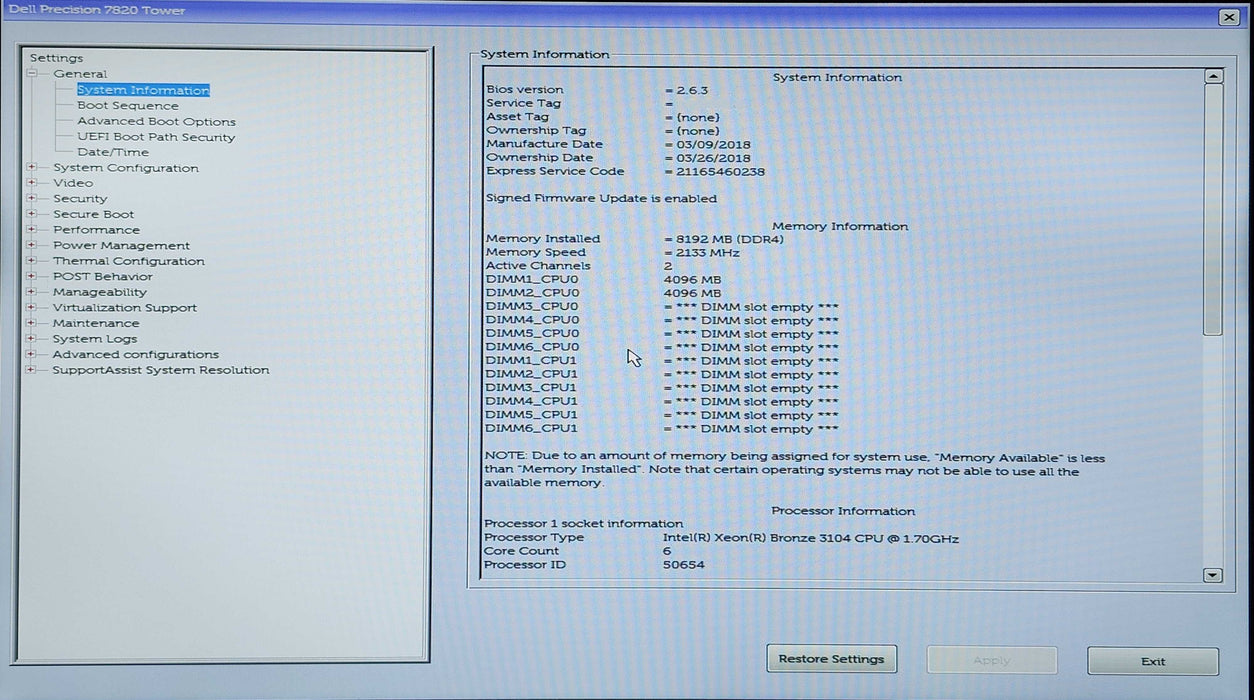Collapse the General tree node

(x=32, y=73)
